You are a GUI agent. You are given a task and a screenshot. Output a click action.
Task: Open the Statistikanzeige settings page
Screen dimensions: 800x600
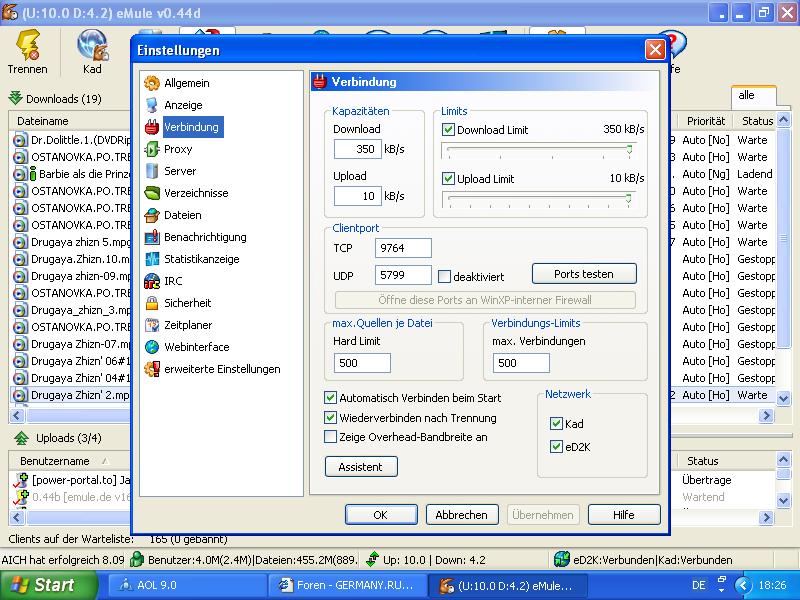click(202, 259)
